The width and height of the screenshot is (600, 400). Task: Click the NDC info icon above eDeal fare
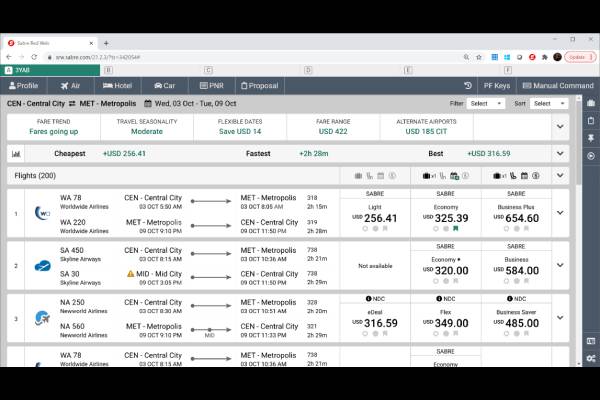coord(368,299)
